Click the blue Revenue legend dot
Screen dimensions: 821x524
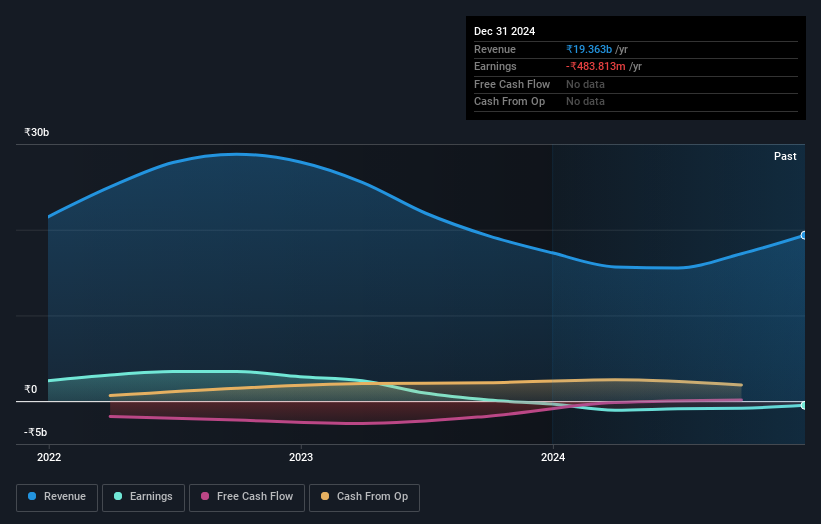tap(32, 496)
